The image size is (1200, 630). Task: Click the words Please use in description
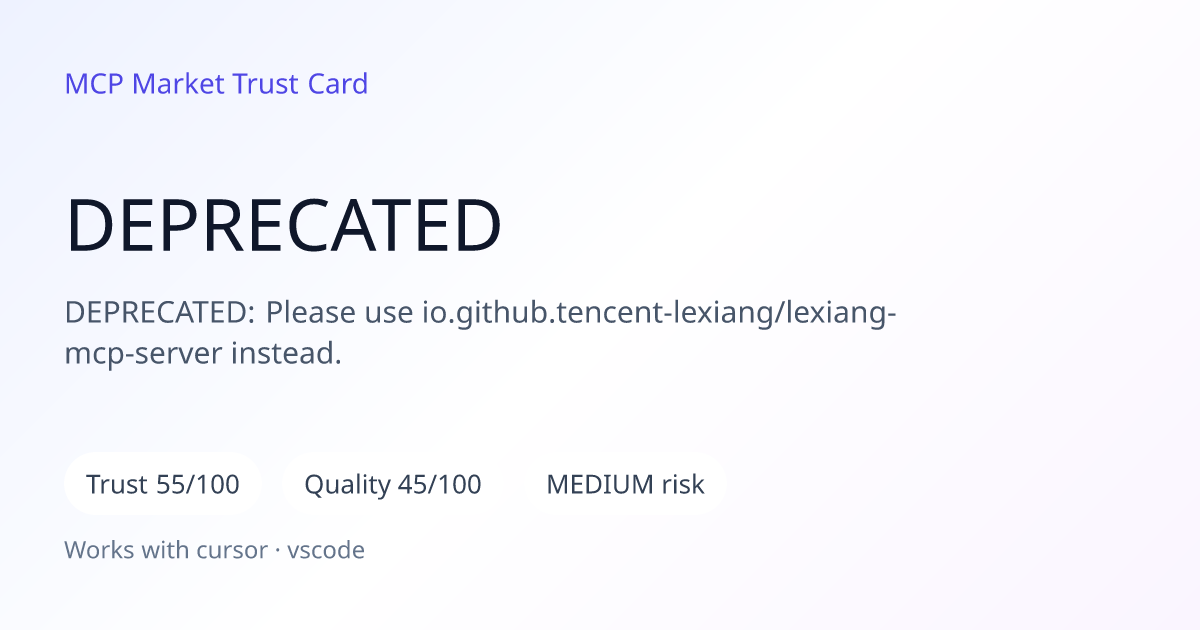pyautogui.click(x=336, y=313)
